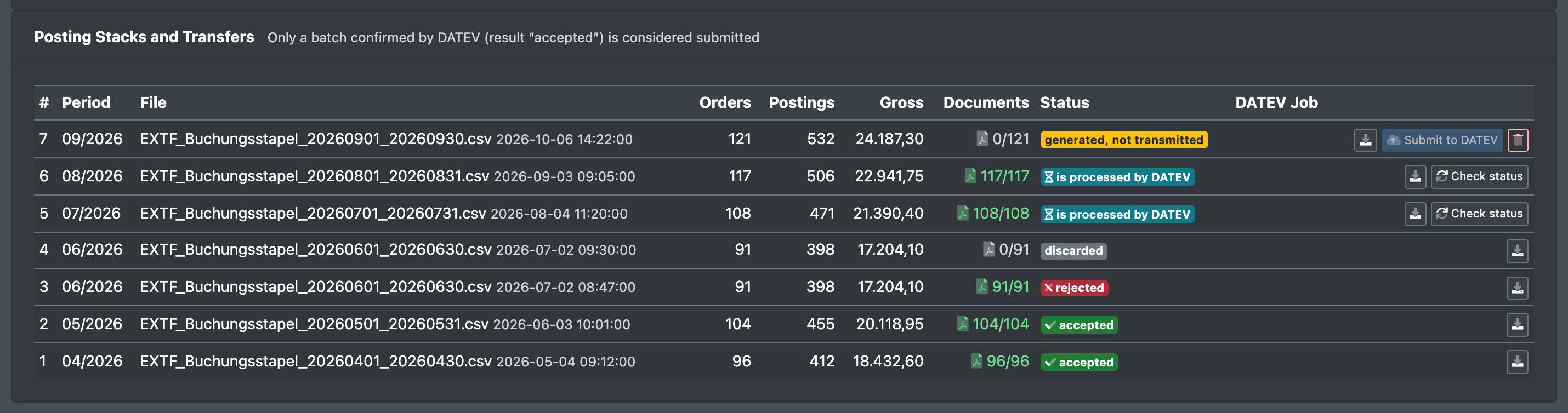
Task: Select file EXTF_Buchungsstapel_20260401_20260430.csv
Action: click(315, 362)
